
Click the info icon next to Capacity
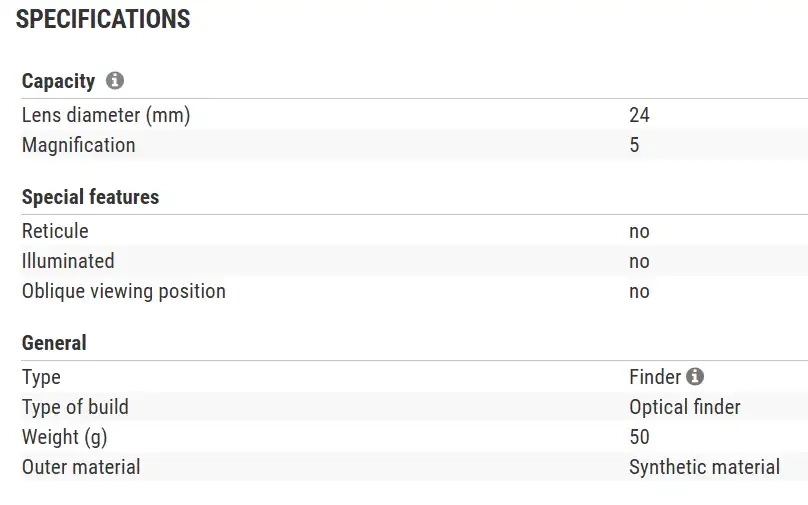click(x=115, y=81)
